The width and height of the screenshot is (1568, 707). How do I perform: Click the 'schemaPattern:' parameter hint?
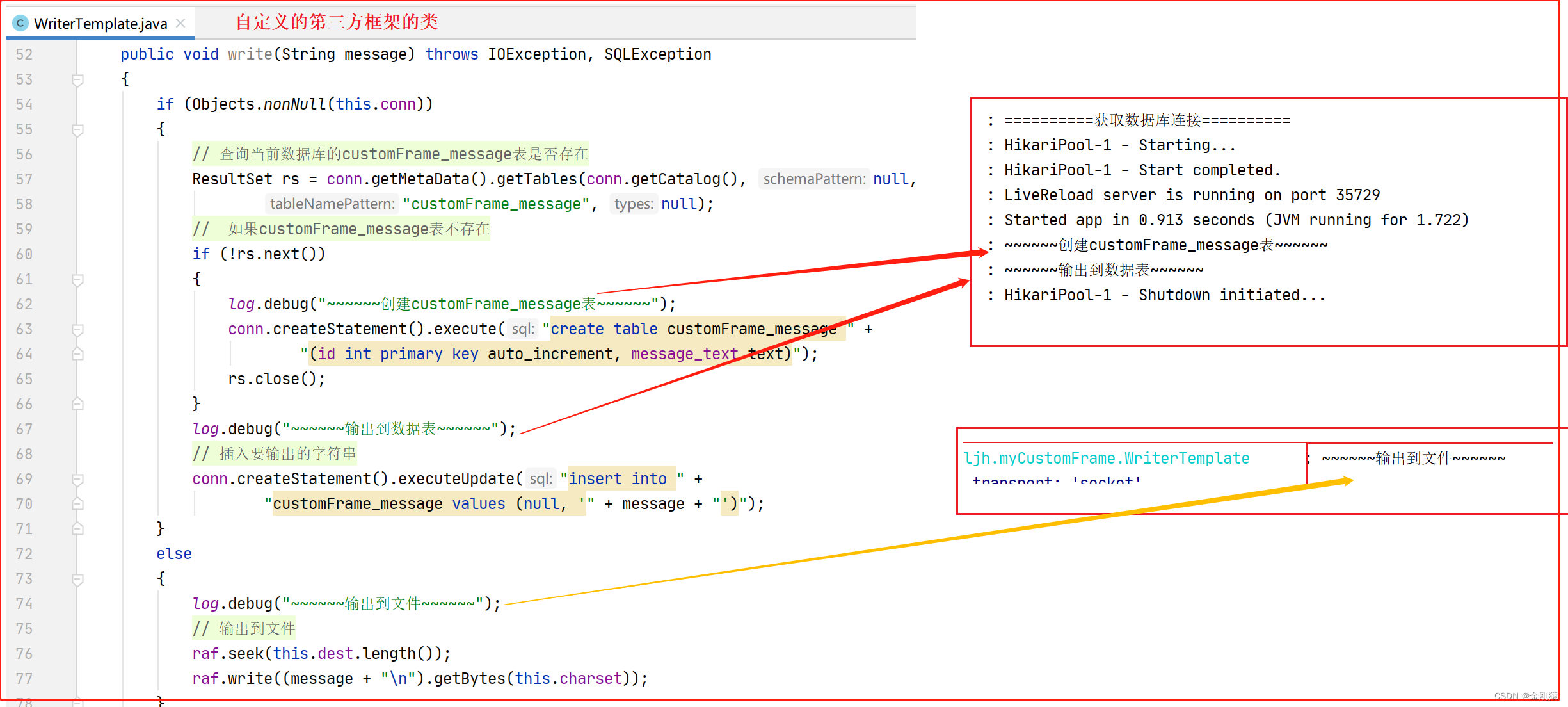[814, 179]
